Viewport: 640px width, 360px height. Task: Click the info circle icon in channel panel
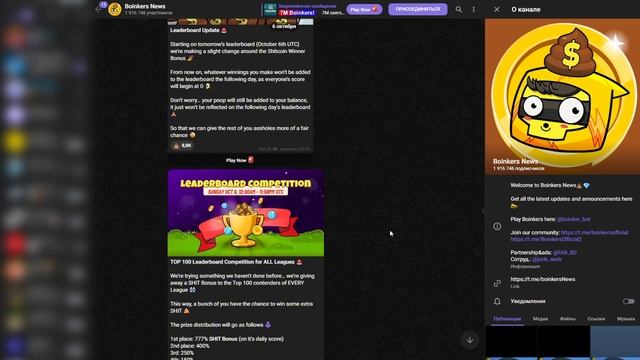497,226
